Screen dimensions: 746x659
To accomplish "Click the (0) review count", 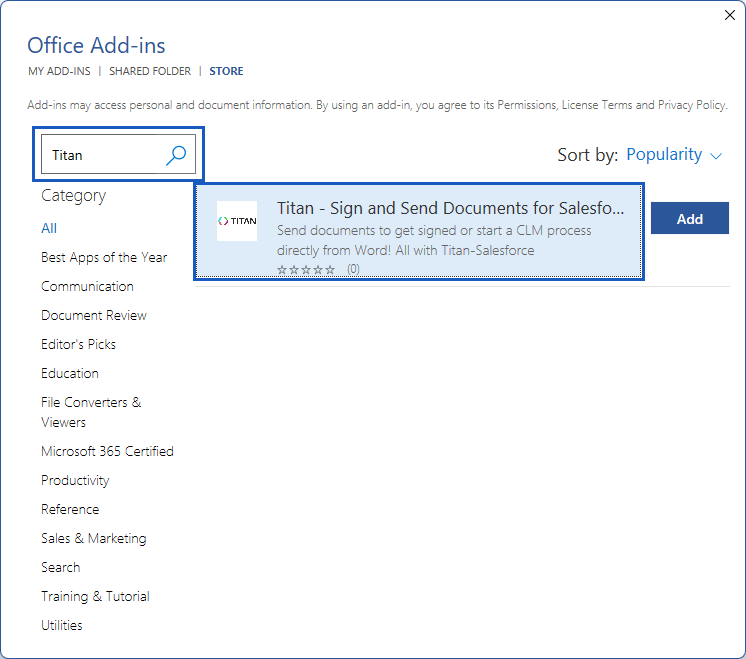I will coord(353,270).
